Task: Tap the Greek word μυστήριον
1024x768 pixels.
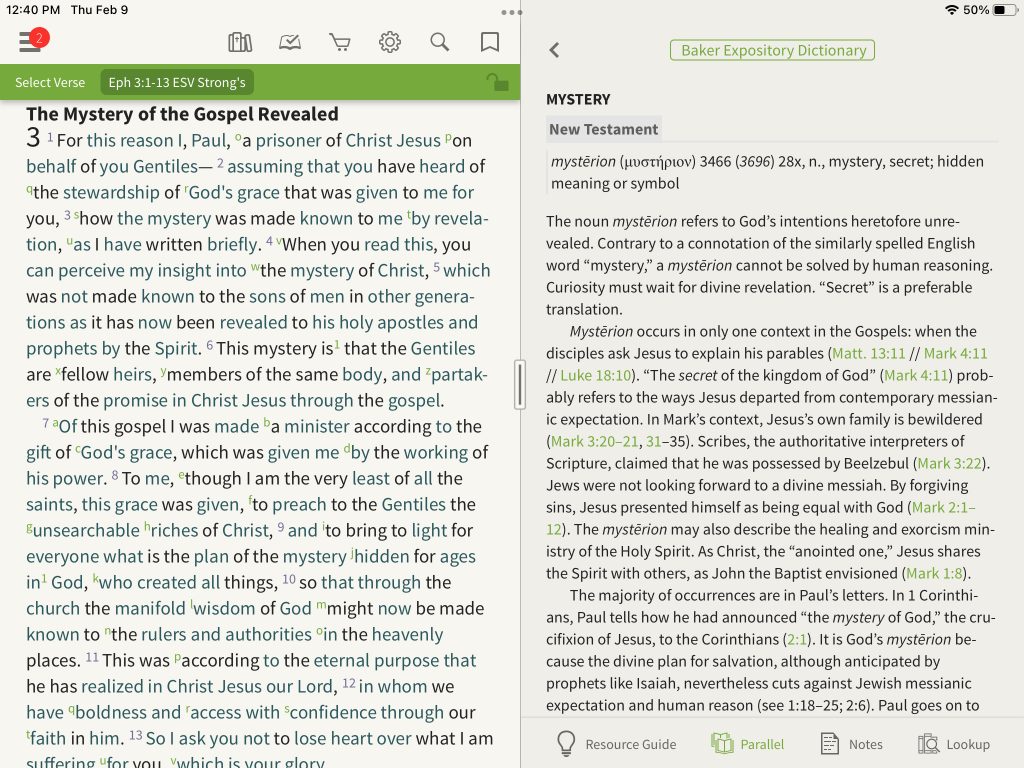Action: pos(658,162)
